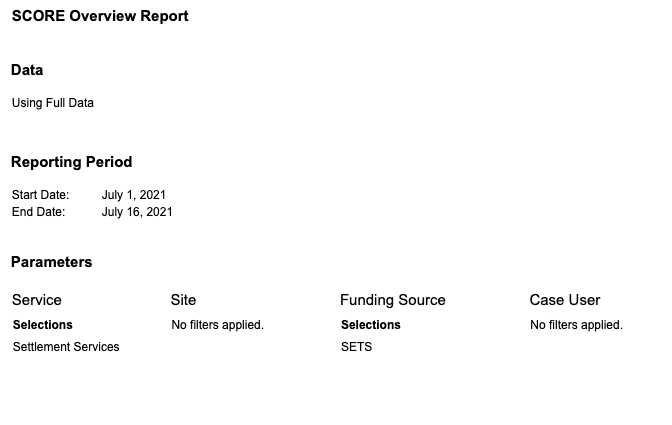Click the Using Full Data text
This screenshot has height=425, width=672.
point(53,103)
